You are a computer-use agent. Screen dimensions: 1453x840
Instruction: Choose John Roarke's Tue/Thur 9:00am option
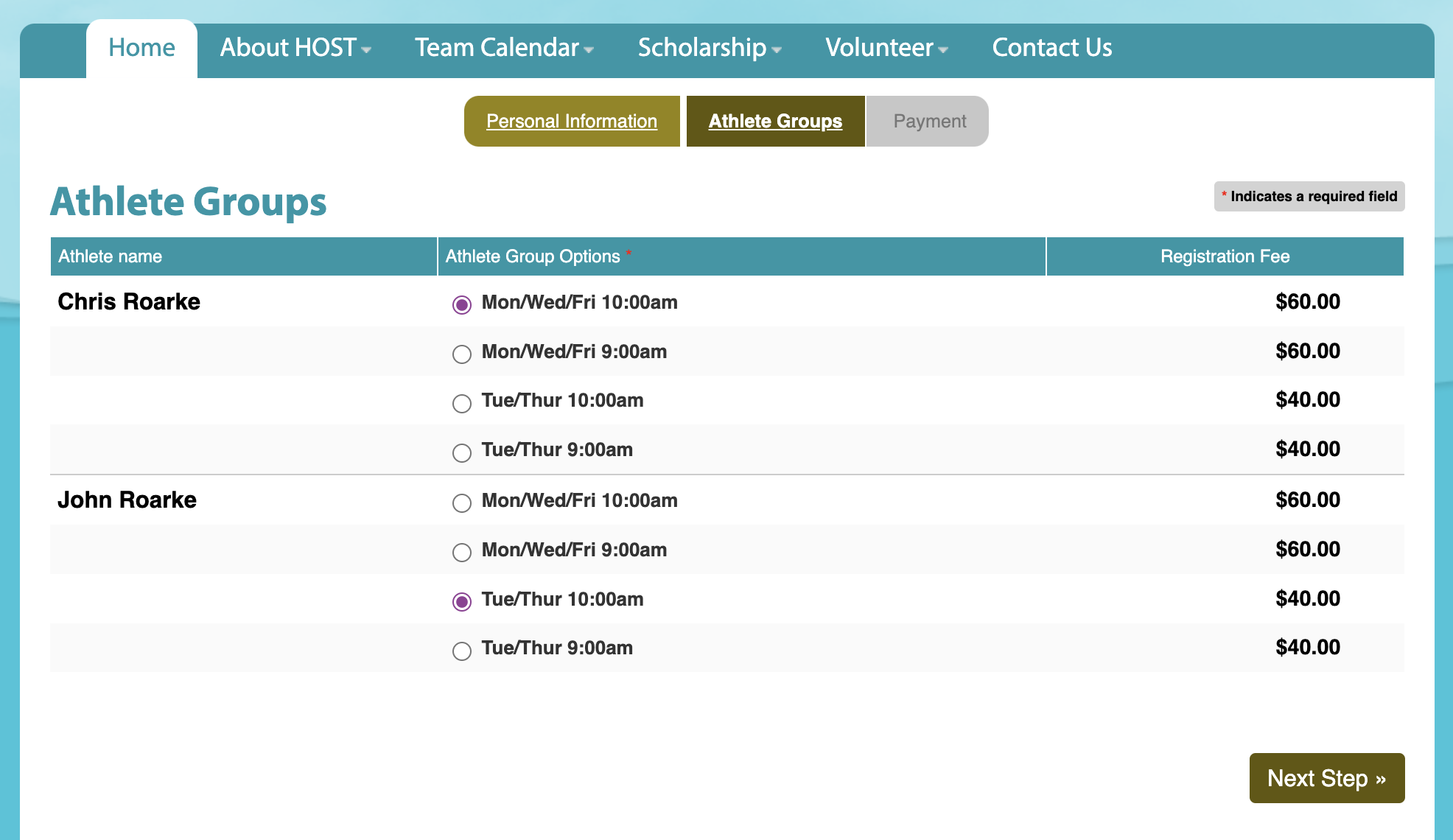coord(462,651)
